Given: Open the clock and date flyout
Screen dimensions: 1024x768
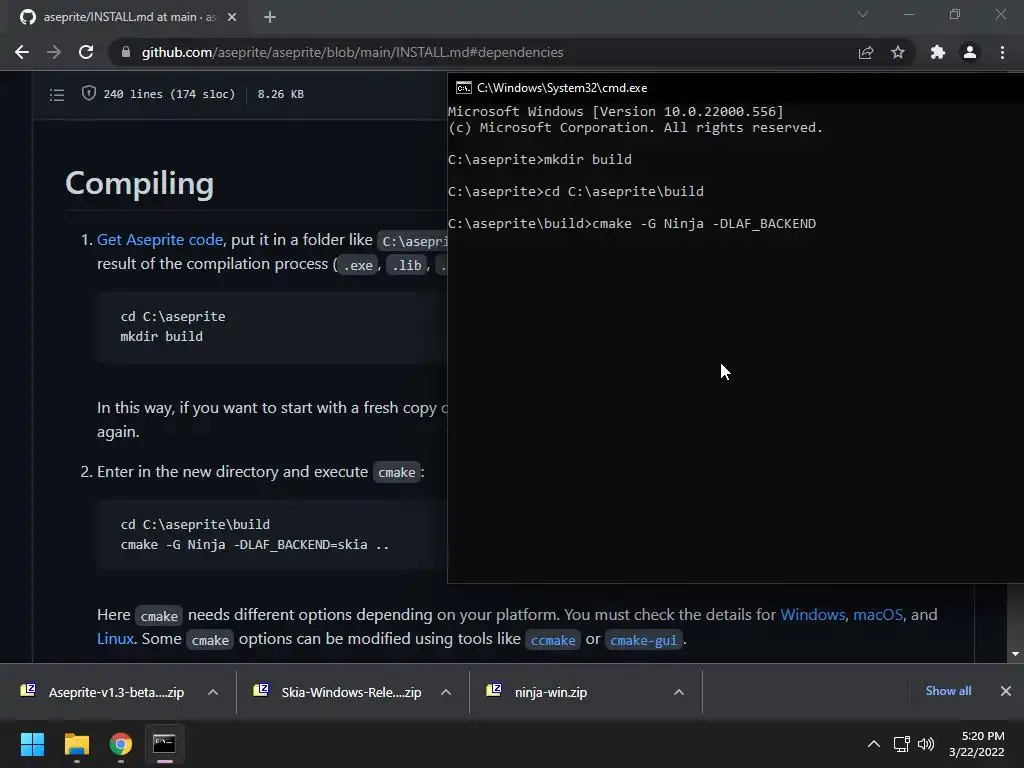Looking at the screenshot, I should click(977, 744).
